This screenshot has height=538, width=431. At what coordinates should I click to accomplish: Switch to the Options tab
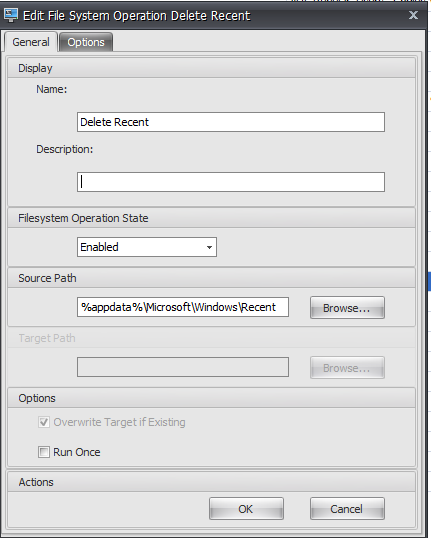(x=86, y=42)
